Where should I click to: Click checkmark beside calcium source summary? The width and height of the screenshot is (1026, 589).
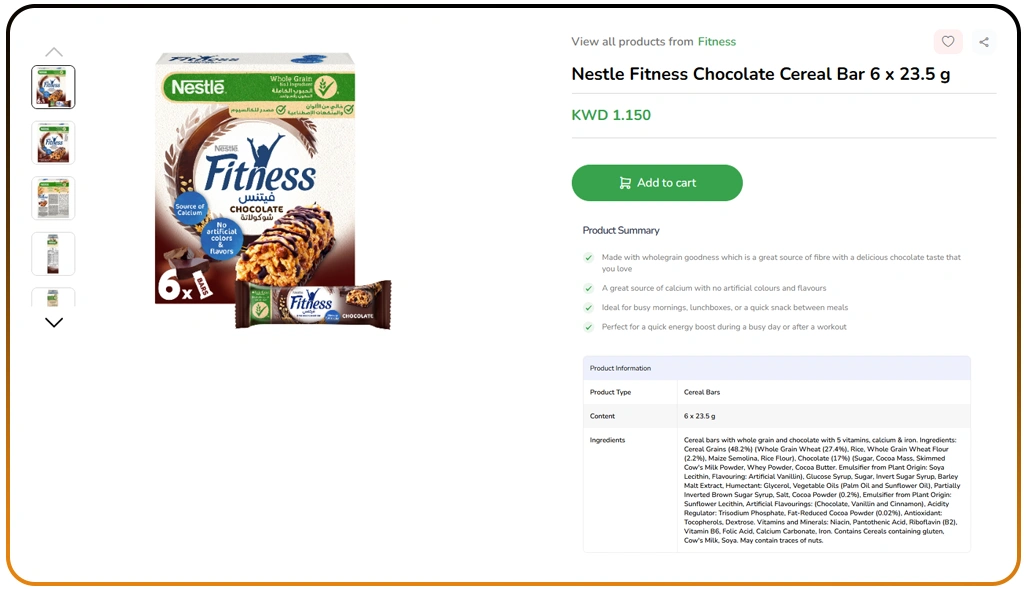coord(588,288)
